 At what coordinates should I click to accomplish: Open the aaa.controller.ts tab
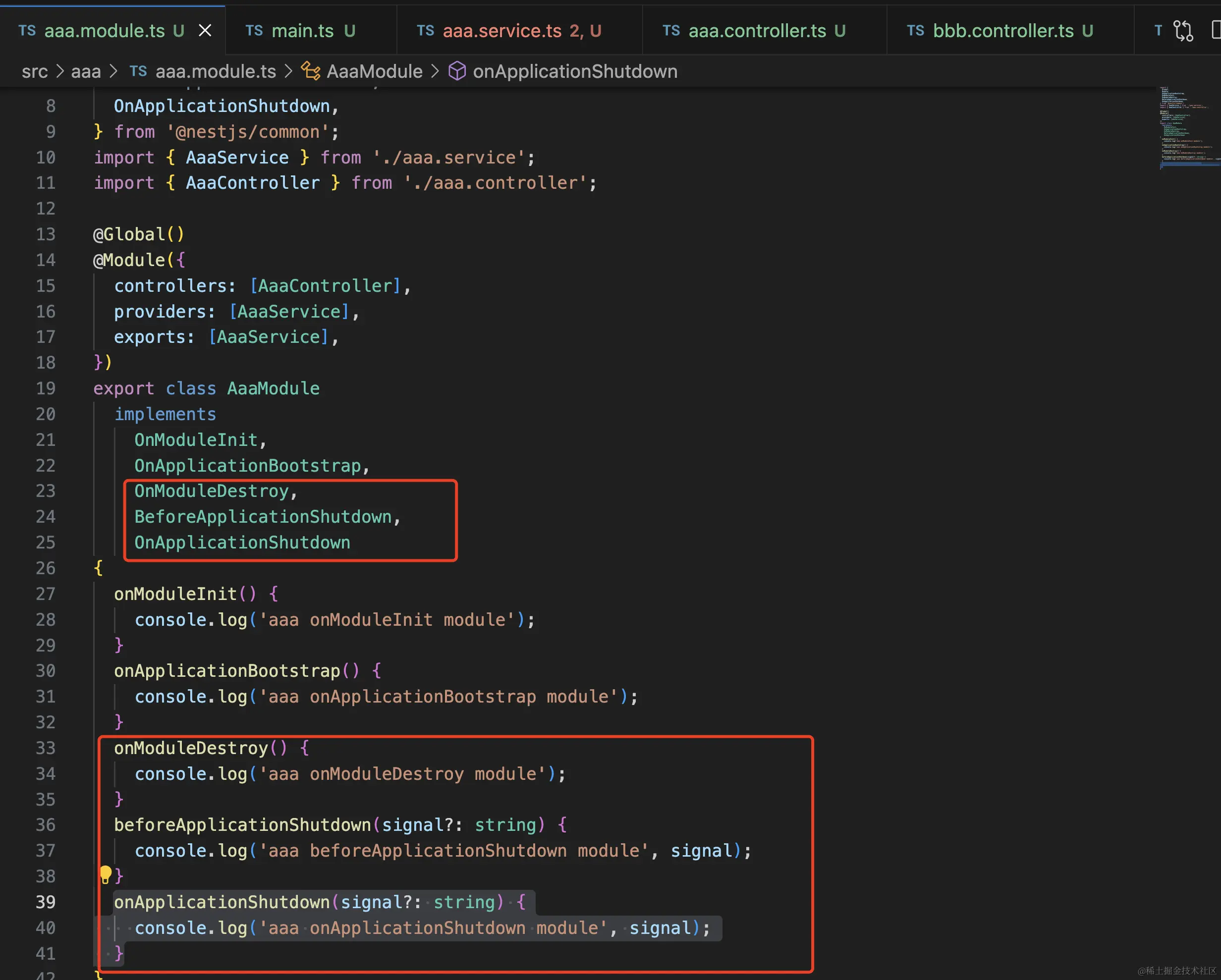pos(757,31)
